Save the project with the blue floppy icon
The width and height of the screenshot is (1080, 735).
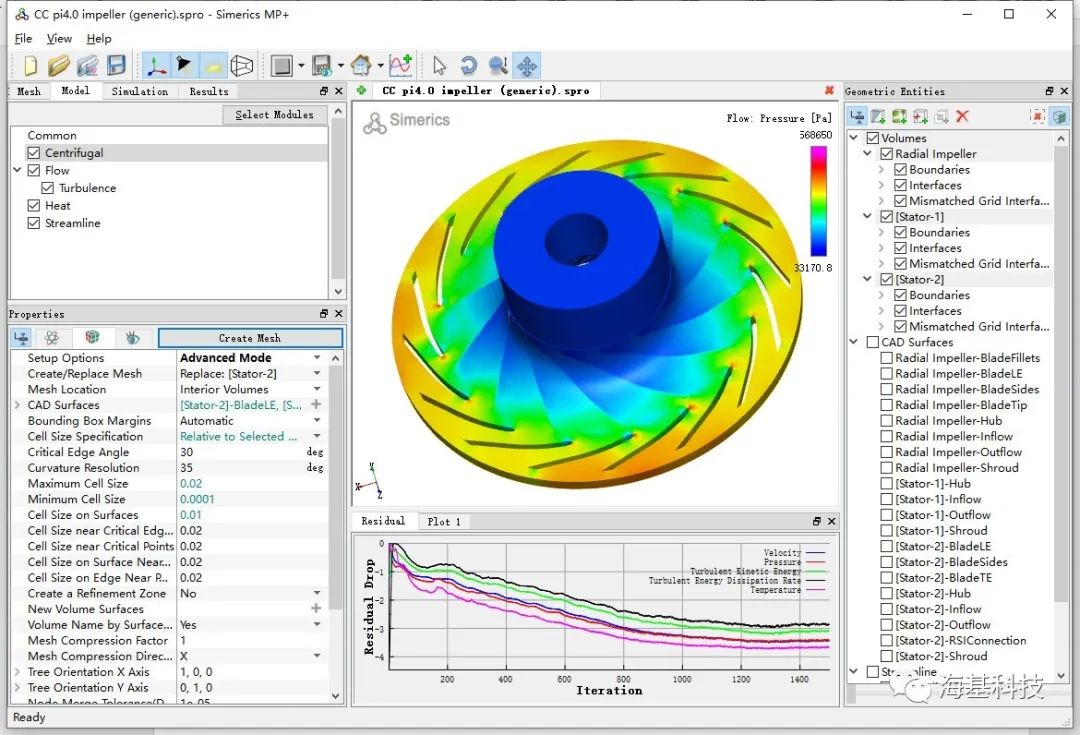click(116, 65)
